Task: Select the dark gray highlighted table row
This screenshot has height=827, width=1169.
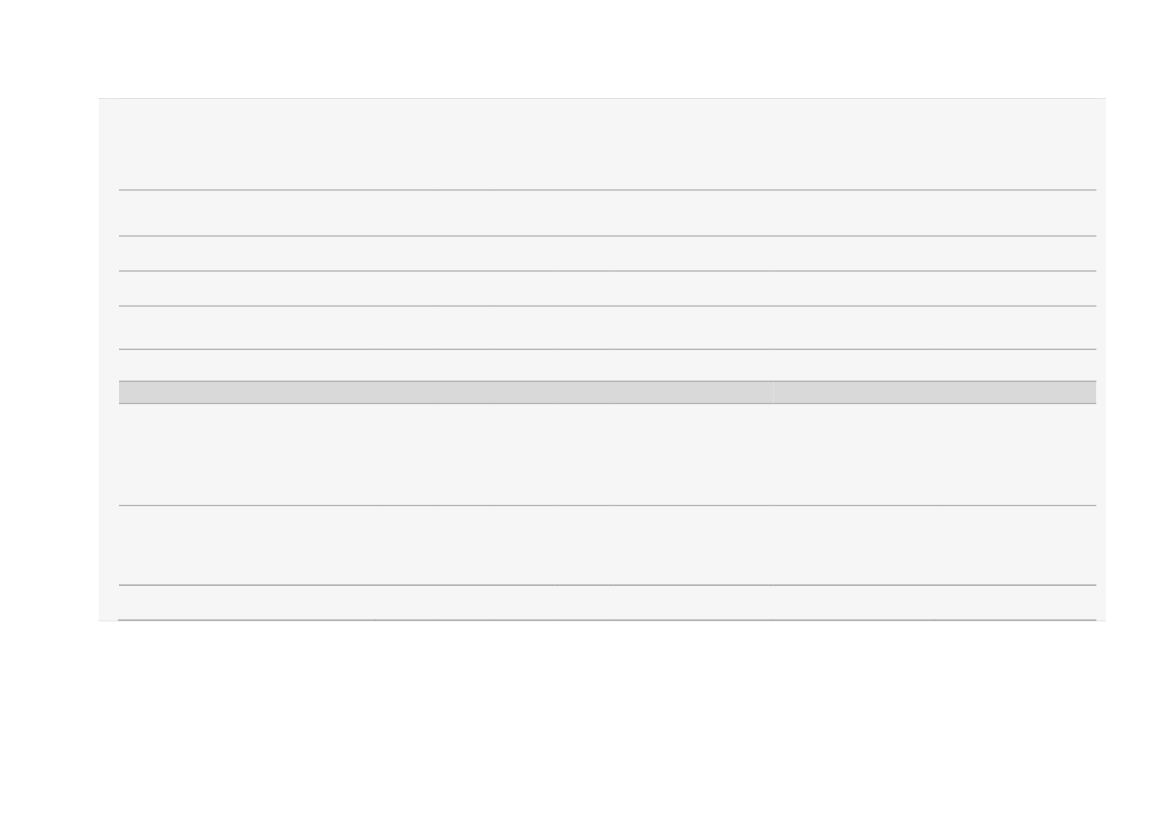Action: (607, 392)
